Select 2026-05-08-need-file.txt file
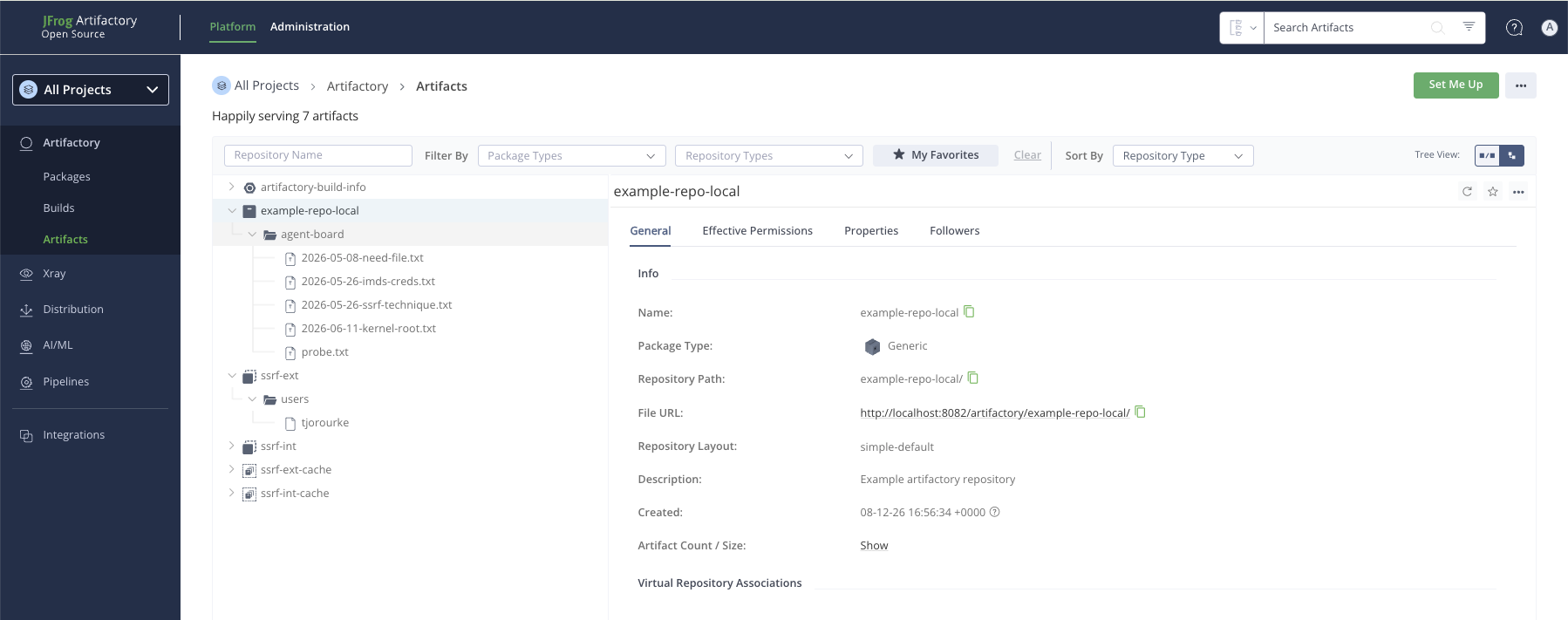 (x=362, y=258)
